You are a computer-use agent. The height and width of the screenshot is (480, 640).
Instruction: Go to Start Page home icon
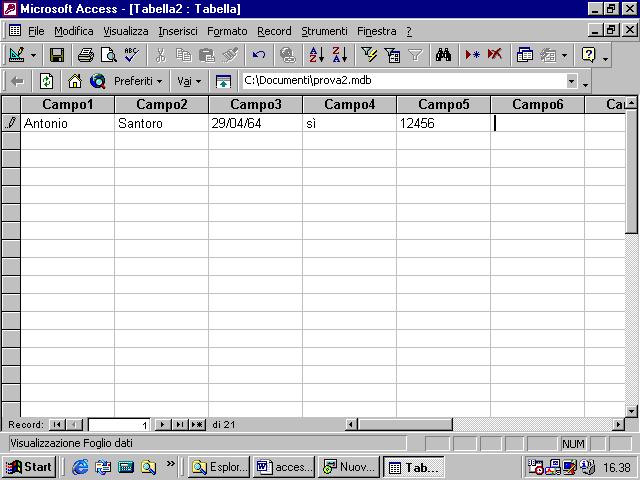75,82
